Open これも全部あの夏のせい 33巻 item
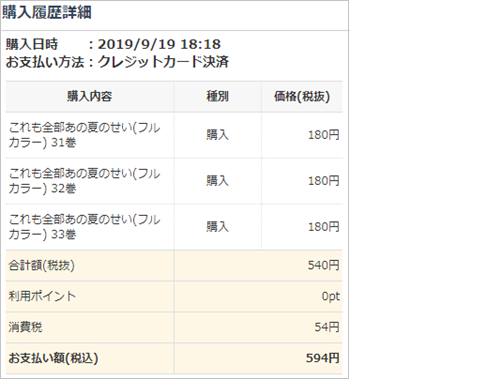 tap(84, 227)
